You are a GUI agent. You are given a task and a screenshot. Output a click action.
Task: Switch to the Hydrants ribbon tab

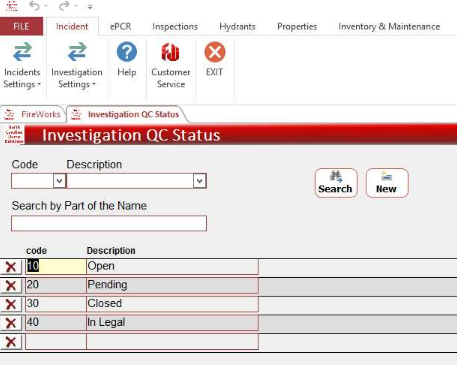237,27
